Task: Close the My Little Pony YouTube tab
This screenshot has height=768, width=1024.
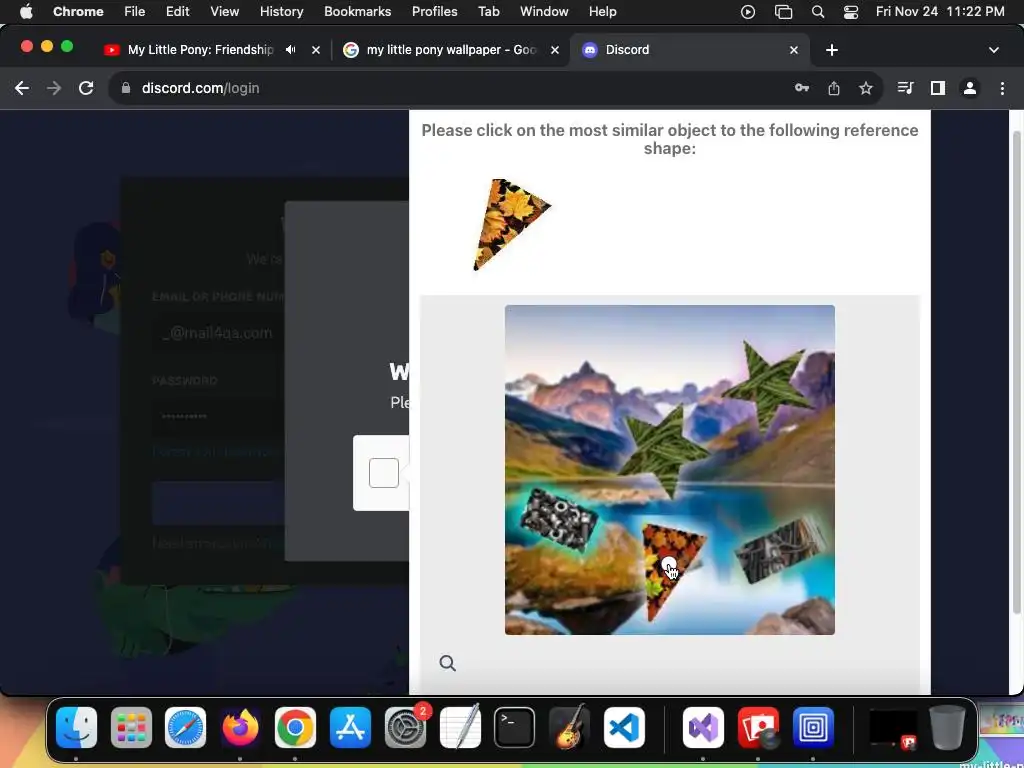Action: (x=316, y=50)
